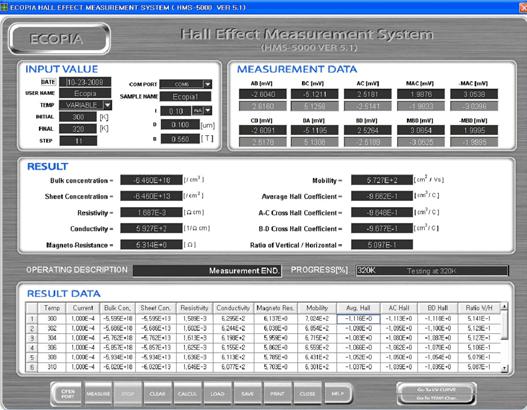Click the CLEAR button

click(x=157, y=394)
